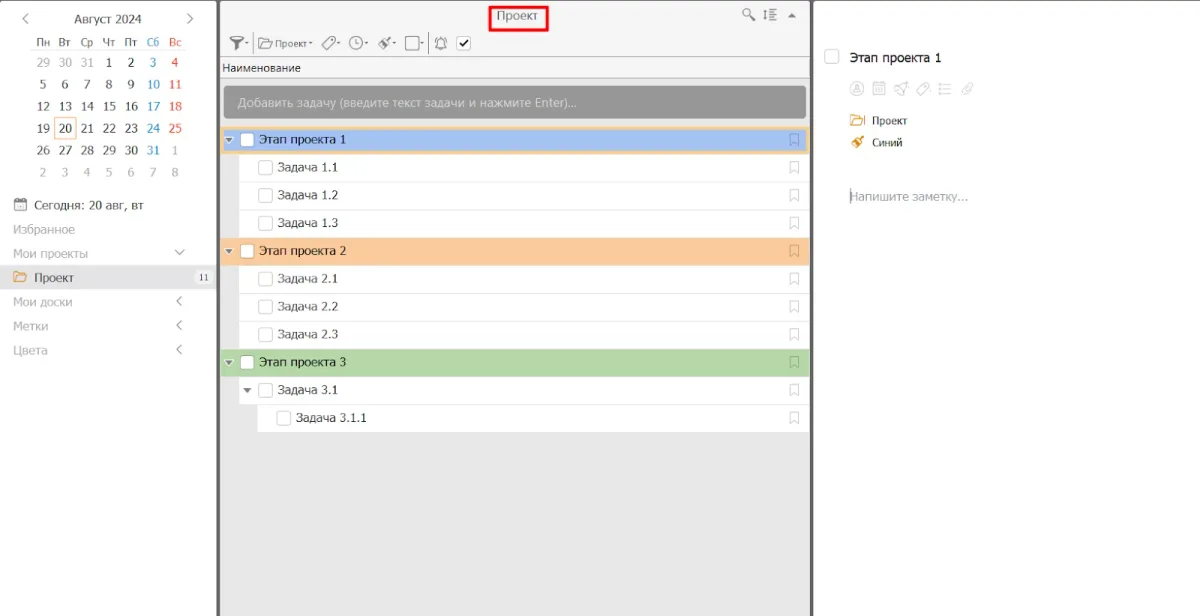This screenshot has width=1200, height=616.
Task: Go to next month in the calendar
Action: point(190,19)
